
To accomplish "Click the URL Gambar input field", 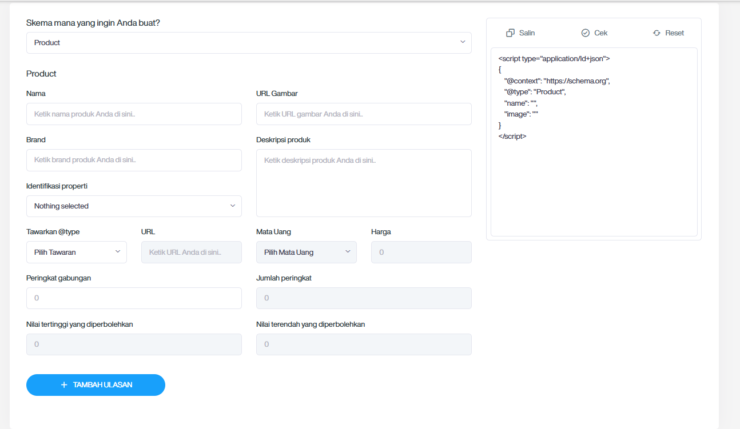I will pos(364,114).
